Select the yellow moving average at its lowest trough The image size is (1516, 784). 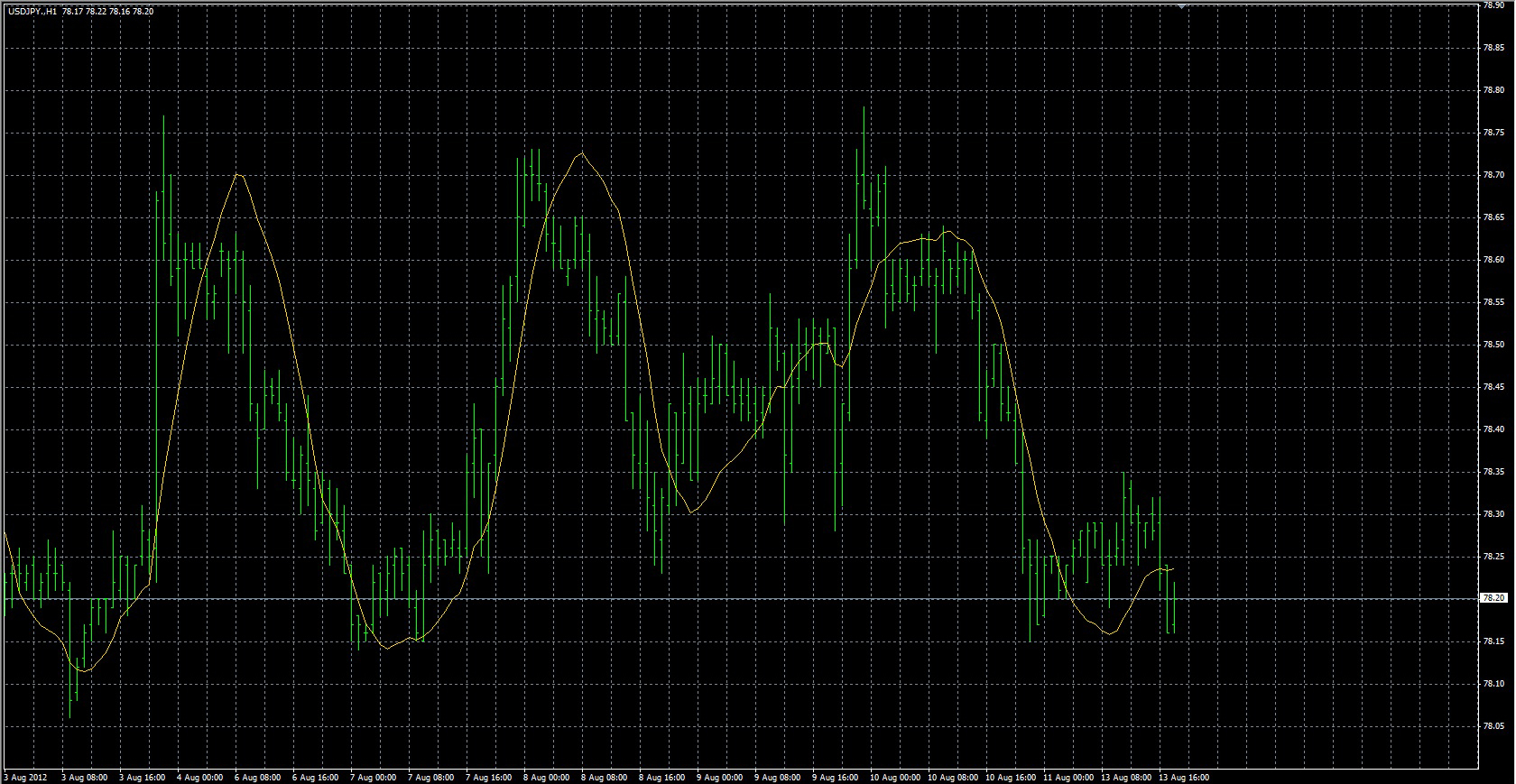tap(84, 670)
